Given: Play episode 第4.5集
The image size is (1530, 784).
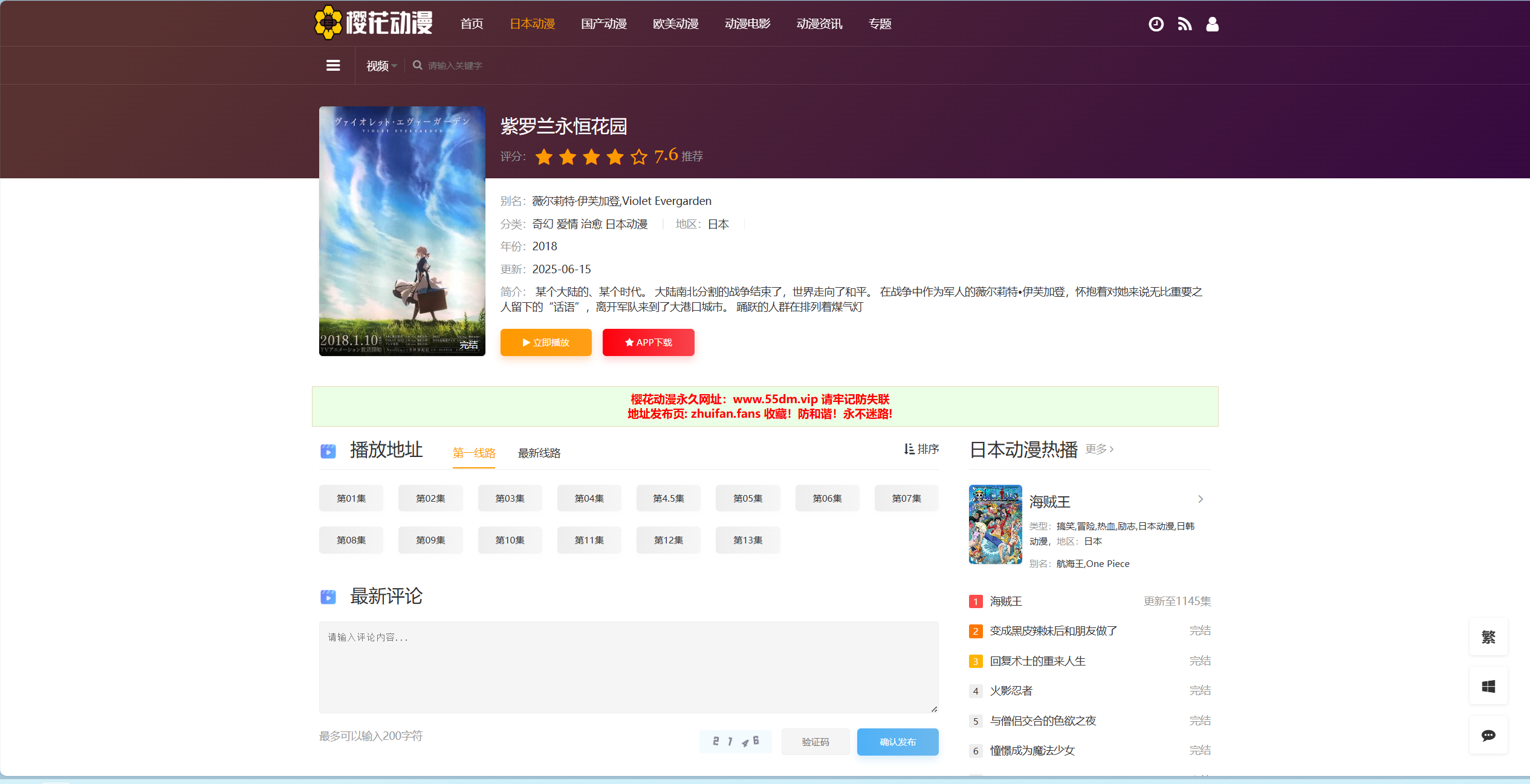Looking at the screenshot, I should (668, 499).
